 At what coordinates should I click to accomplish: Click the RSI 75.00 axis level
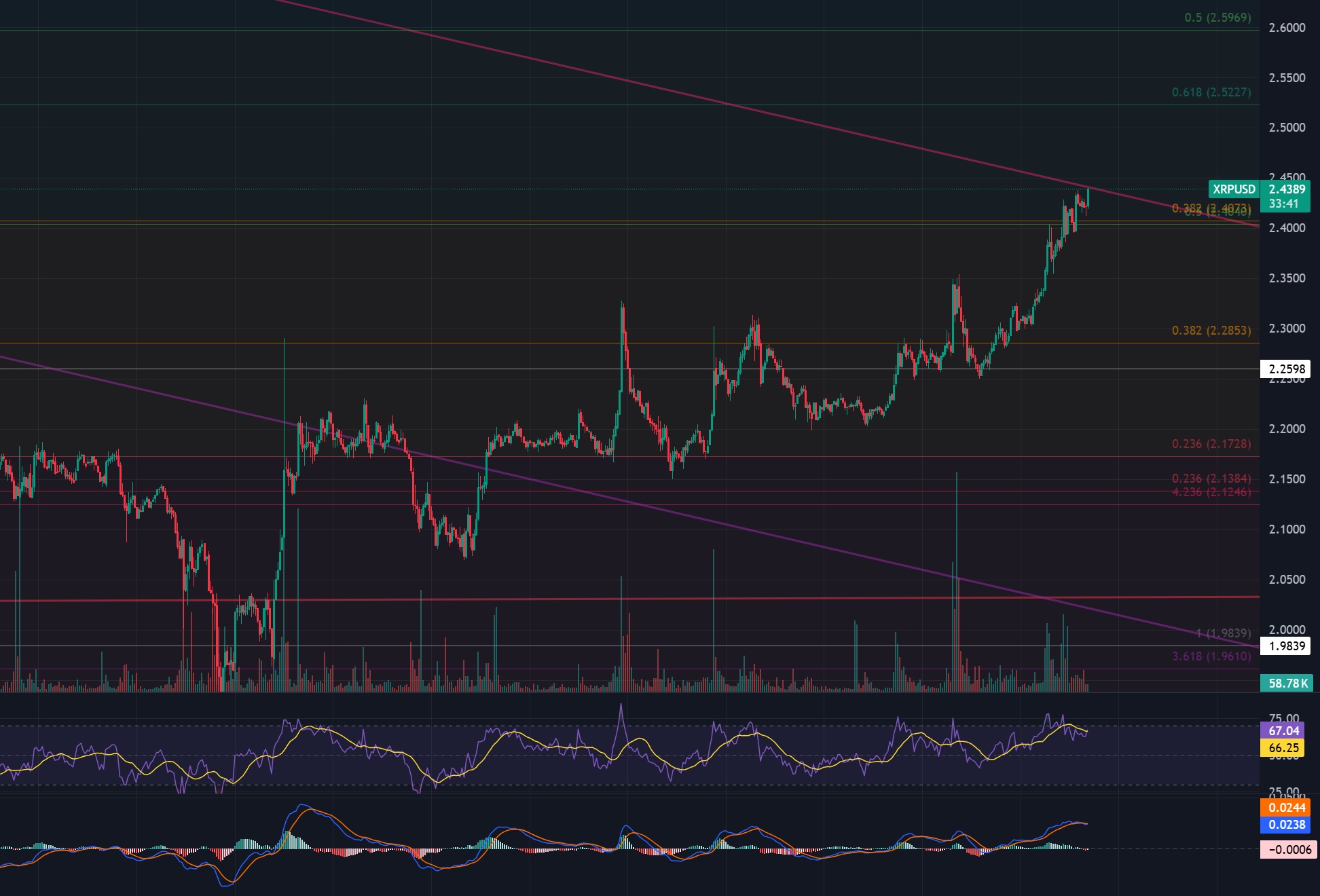point(1283,718)
